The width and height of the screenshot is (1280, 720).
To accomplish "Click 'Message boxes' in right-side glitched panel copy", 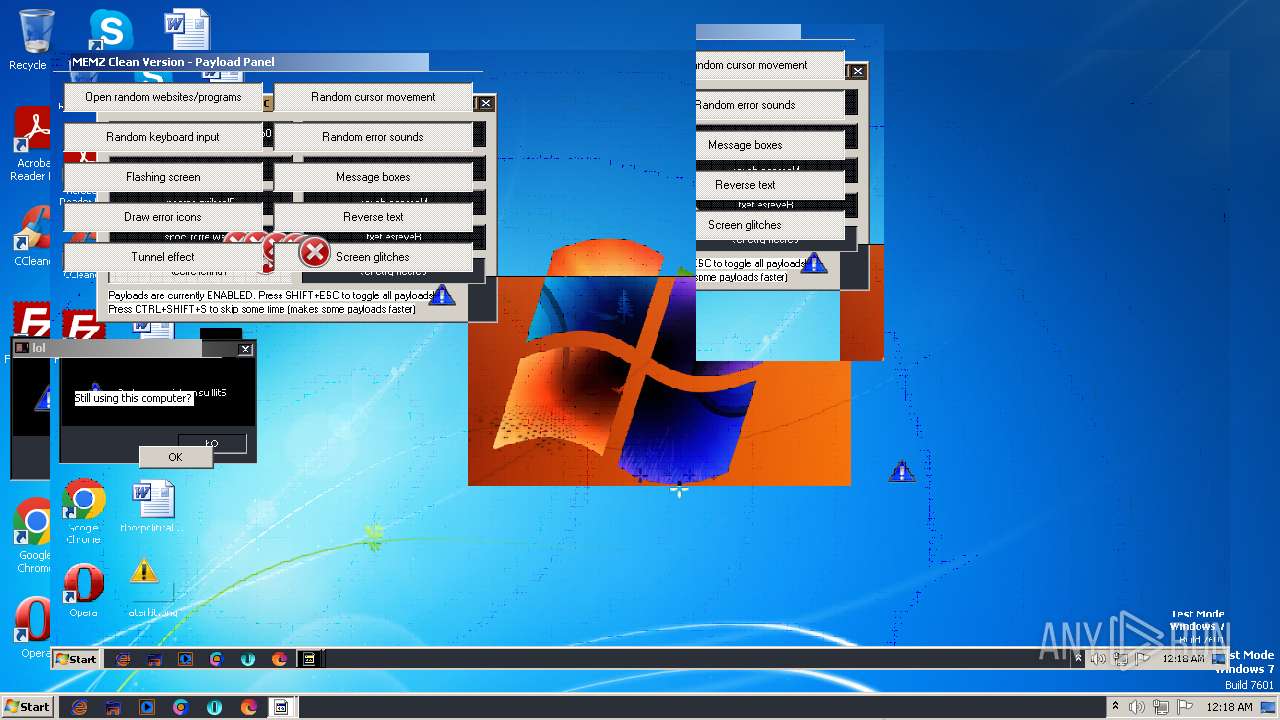I will point(770,145).
